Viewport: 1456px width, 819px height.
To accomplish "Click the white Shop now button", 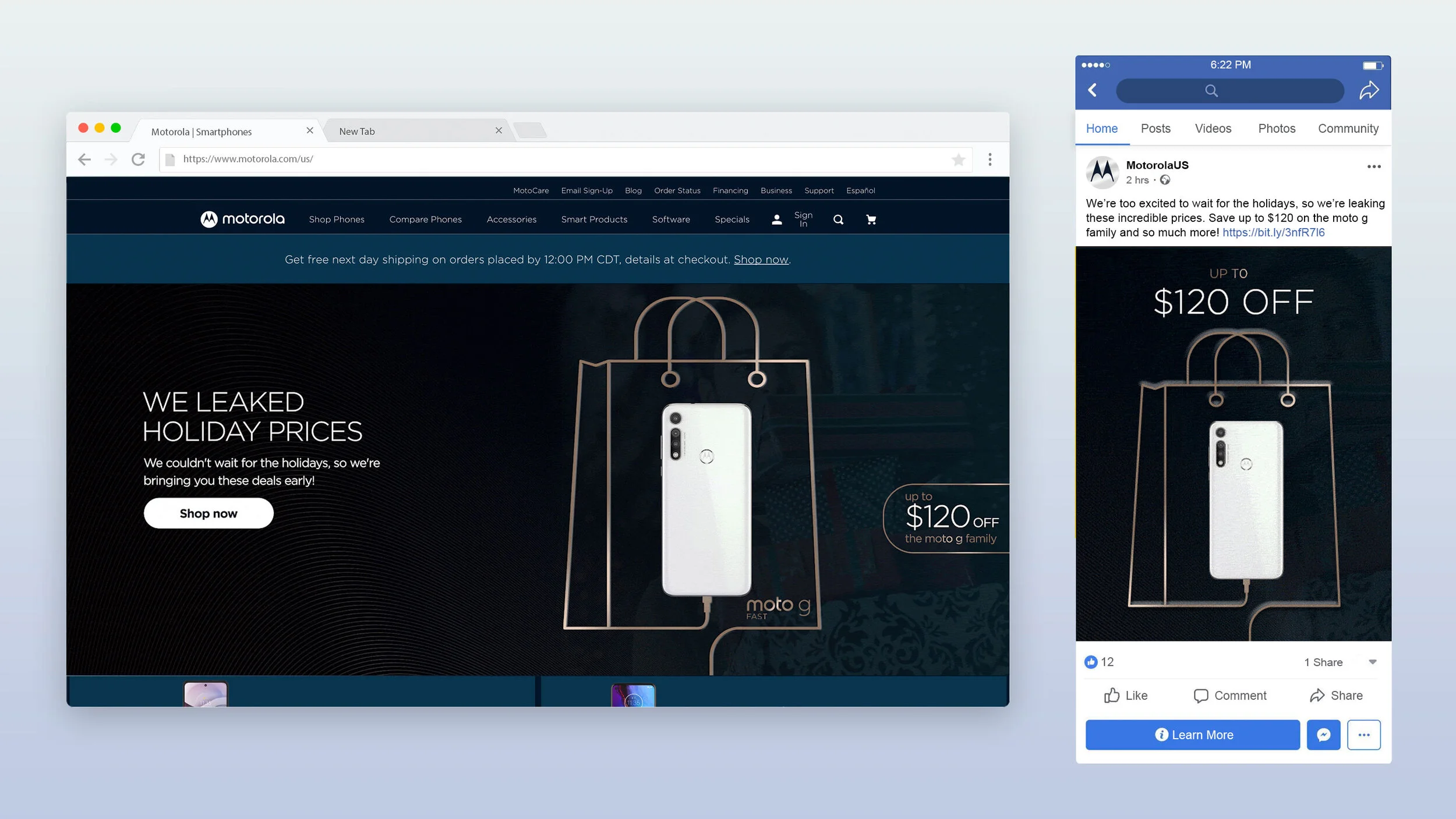I will coord(208,513).
